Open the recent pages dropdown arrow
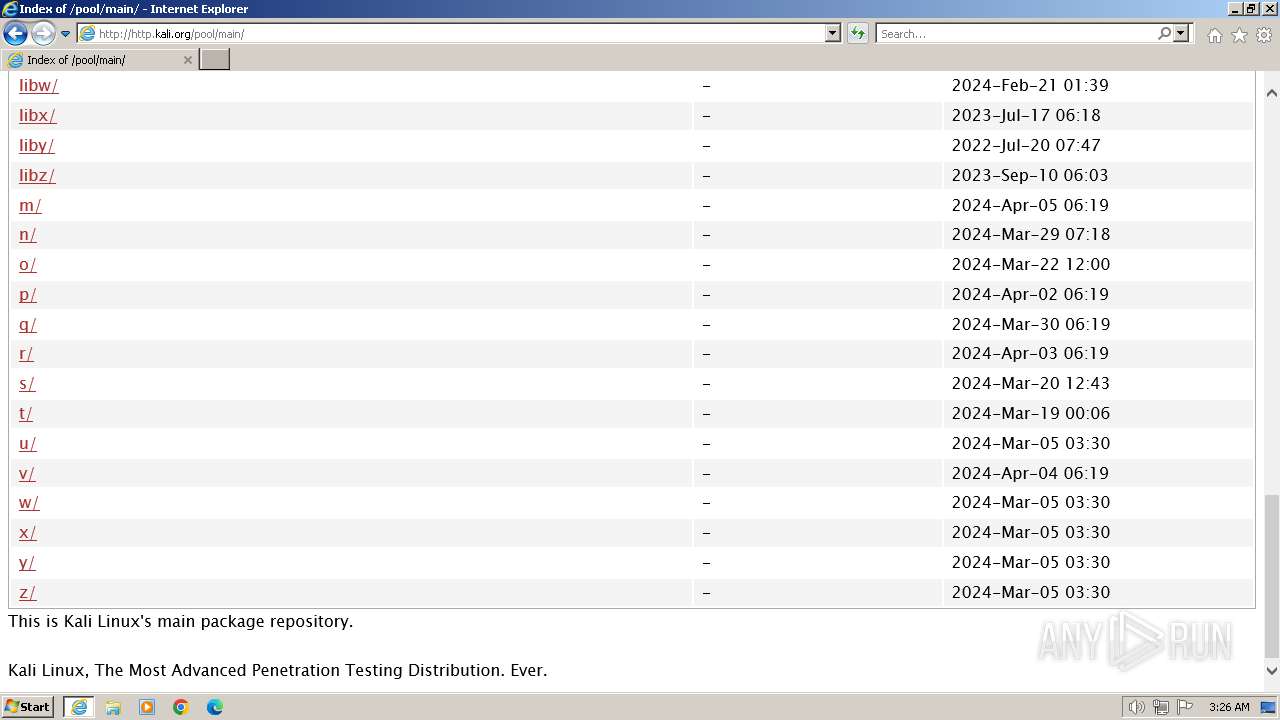The image size is (1280, 720). (66, 34)
